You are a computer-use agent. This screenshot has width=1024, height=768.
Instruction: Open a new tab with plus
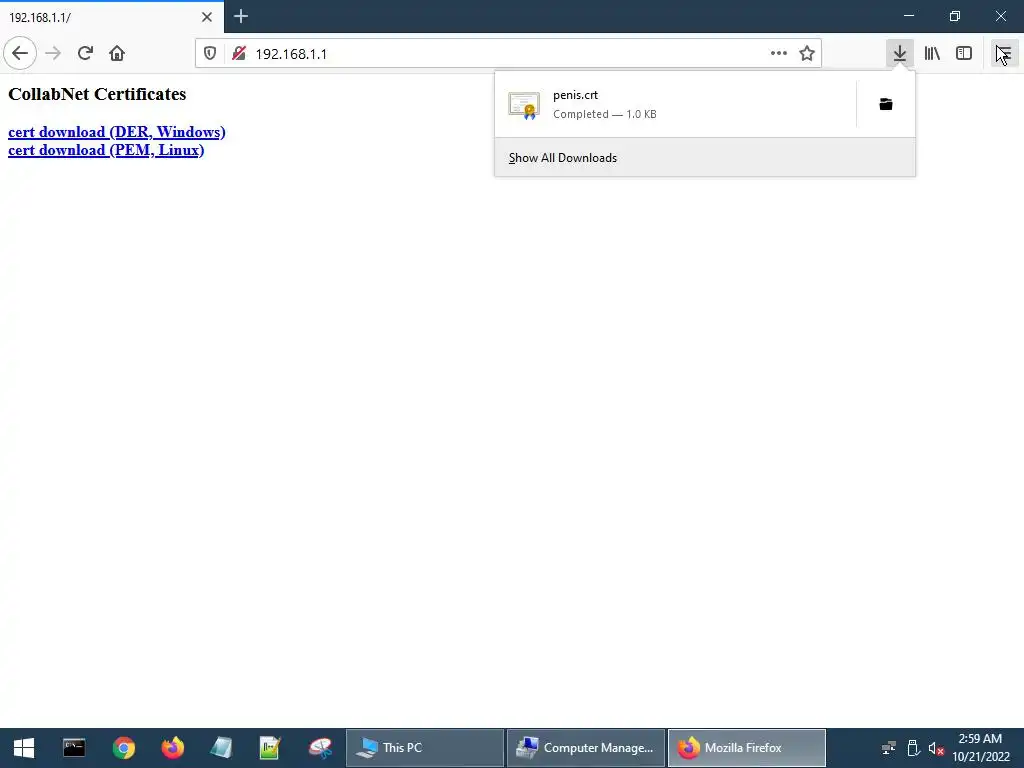[x=241, y=16]
